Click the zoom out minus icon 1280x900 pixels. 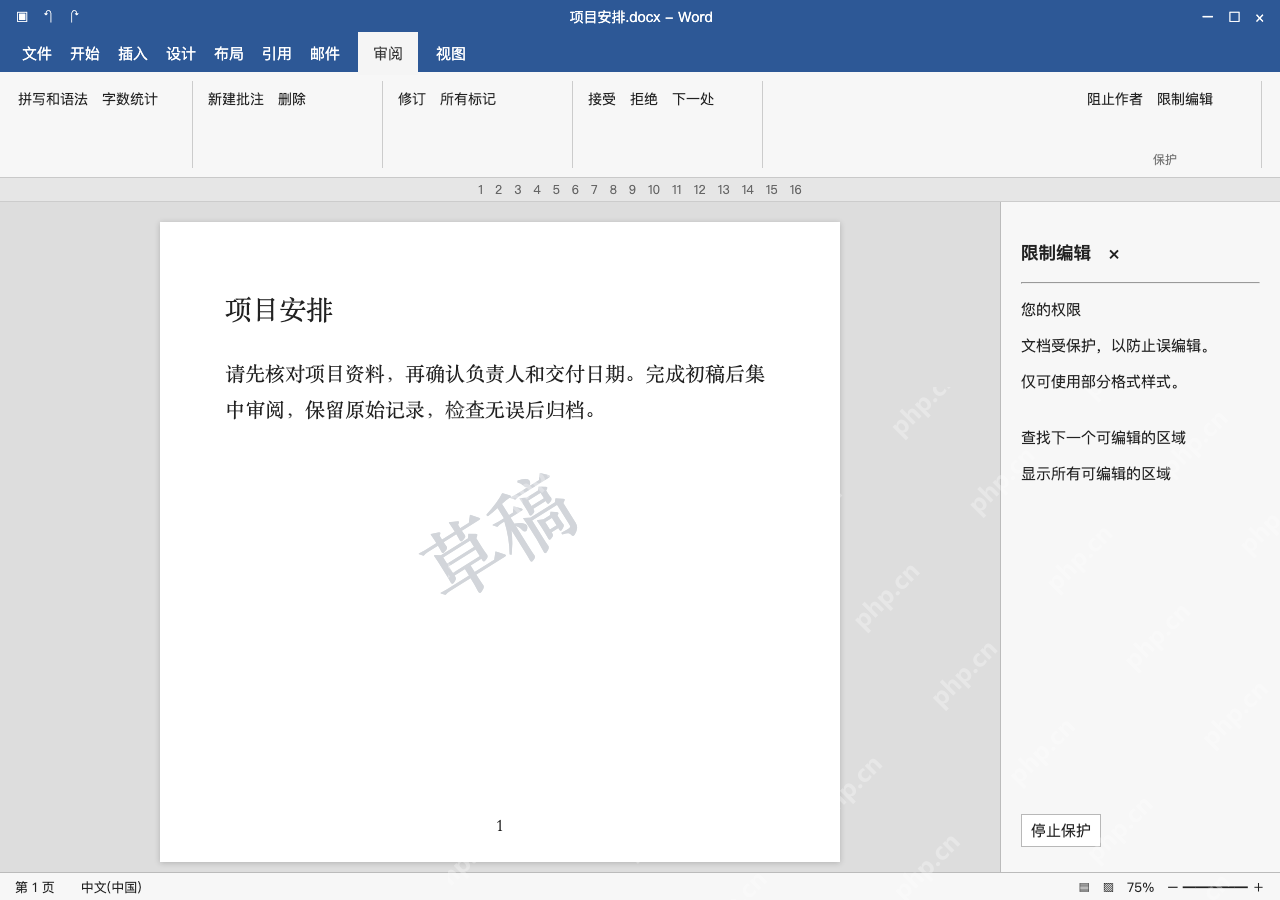point(1173,888)
